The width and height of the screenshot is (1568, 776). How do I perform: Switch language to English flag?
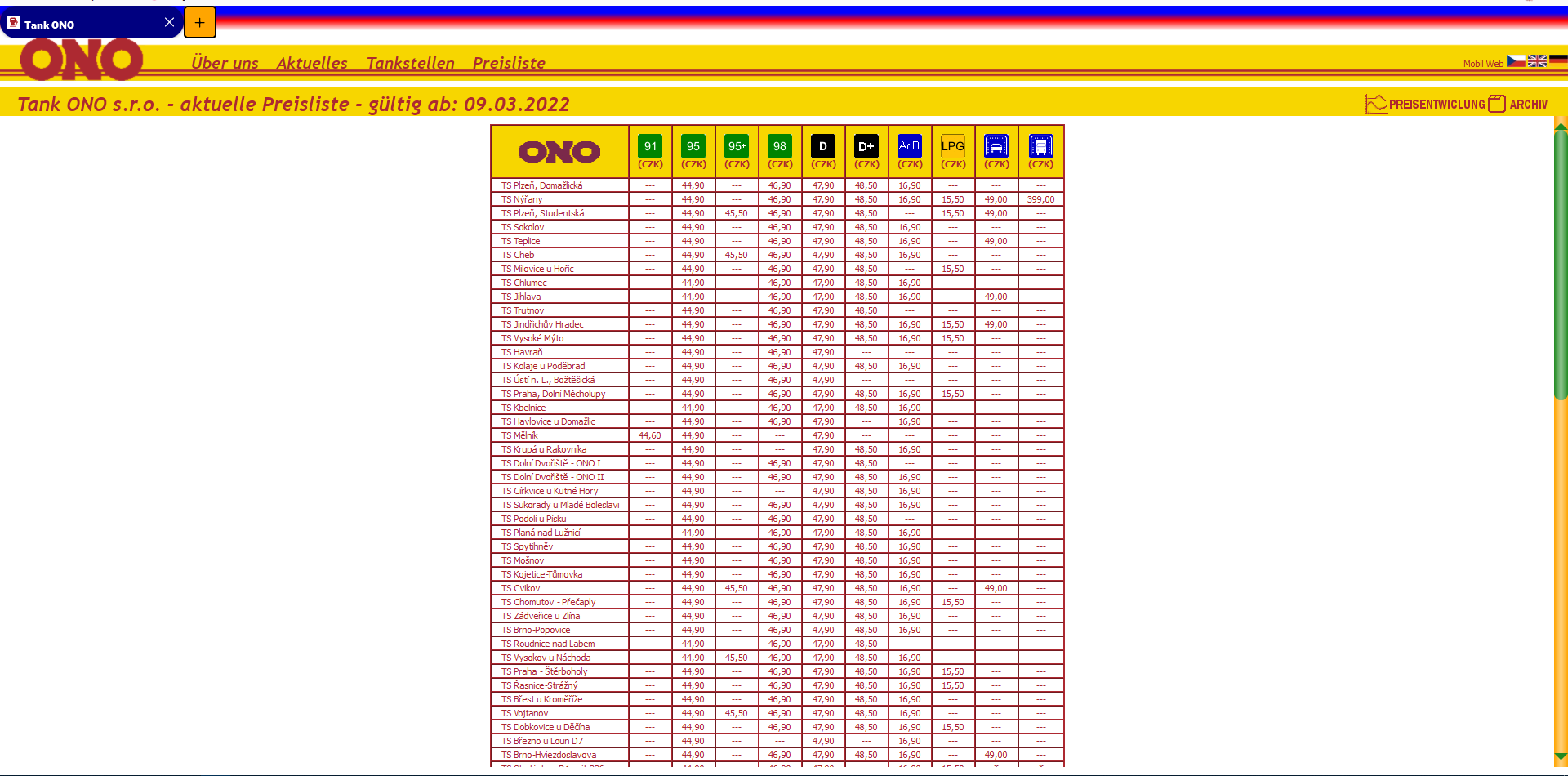(1537, 60)
